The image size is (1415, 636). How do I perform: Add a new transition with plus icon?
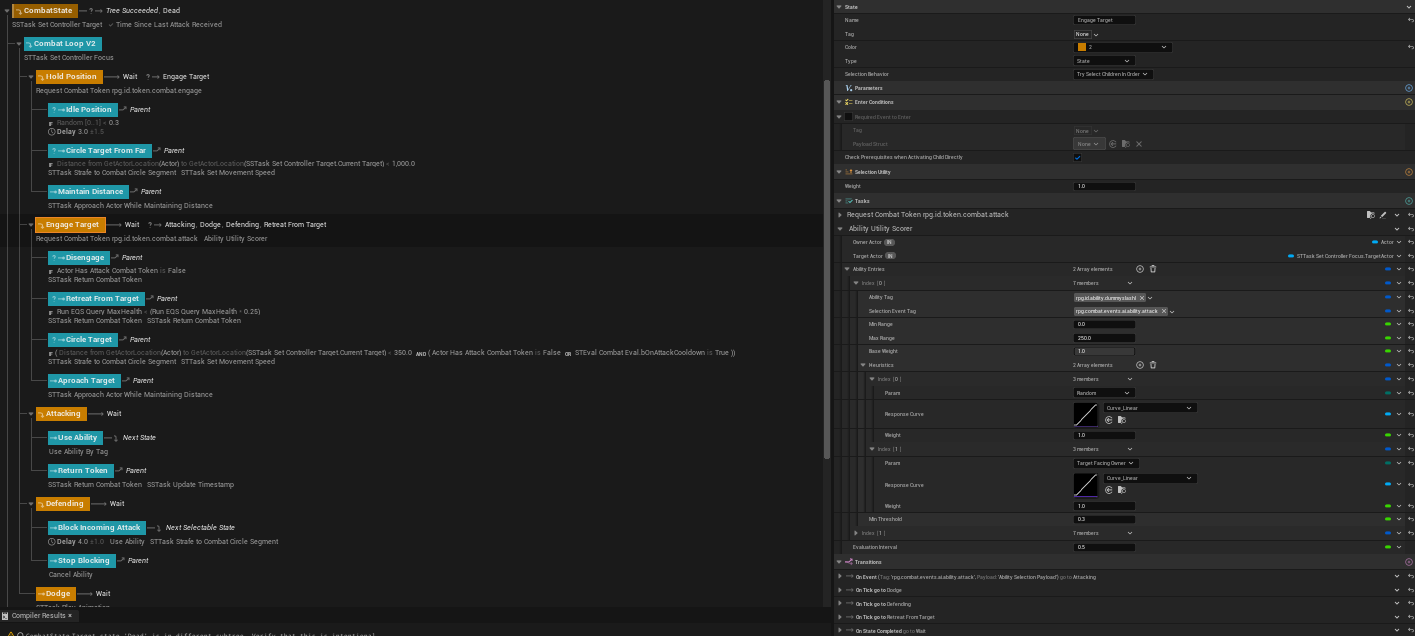pos(1409,562)
